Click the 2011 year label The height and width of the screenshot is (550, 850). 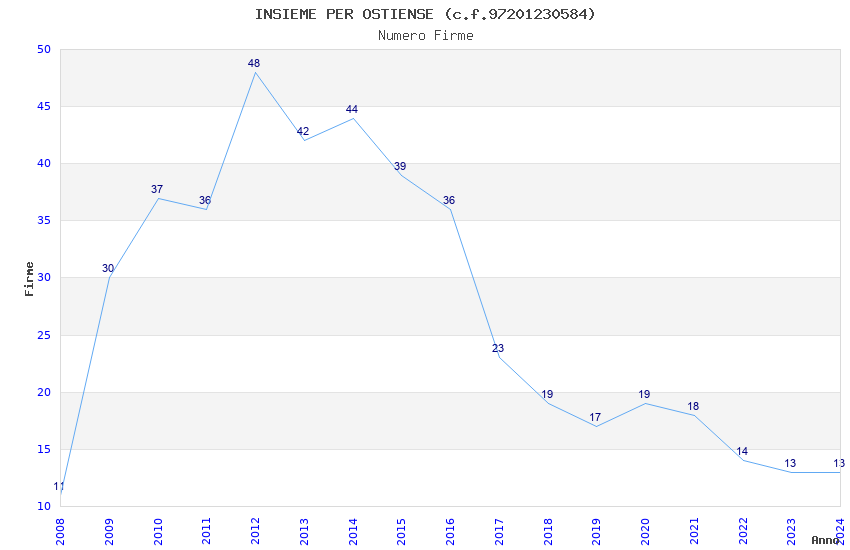click(x=207, y=531)
